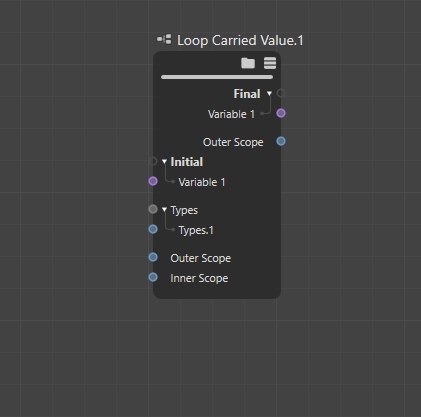Click the light header bar of the node
421x417 pixels.
[217, 77]
